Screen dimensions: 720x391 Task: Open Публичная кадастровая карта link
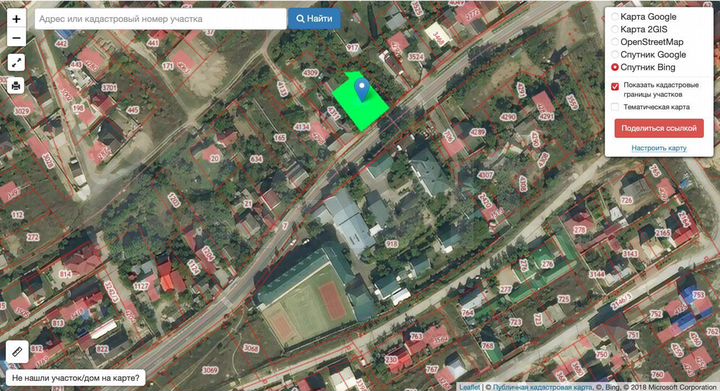pyautogui.click(x=542, y=387)
